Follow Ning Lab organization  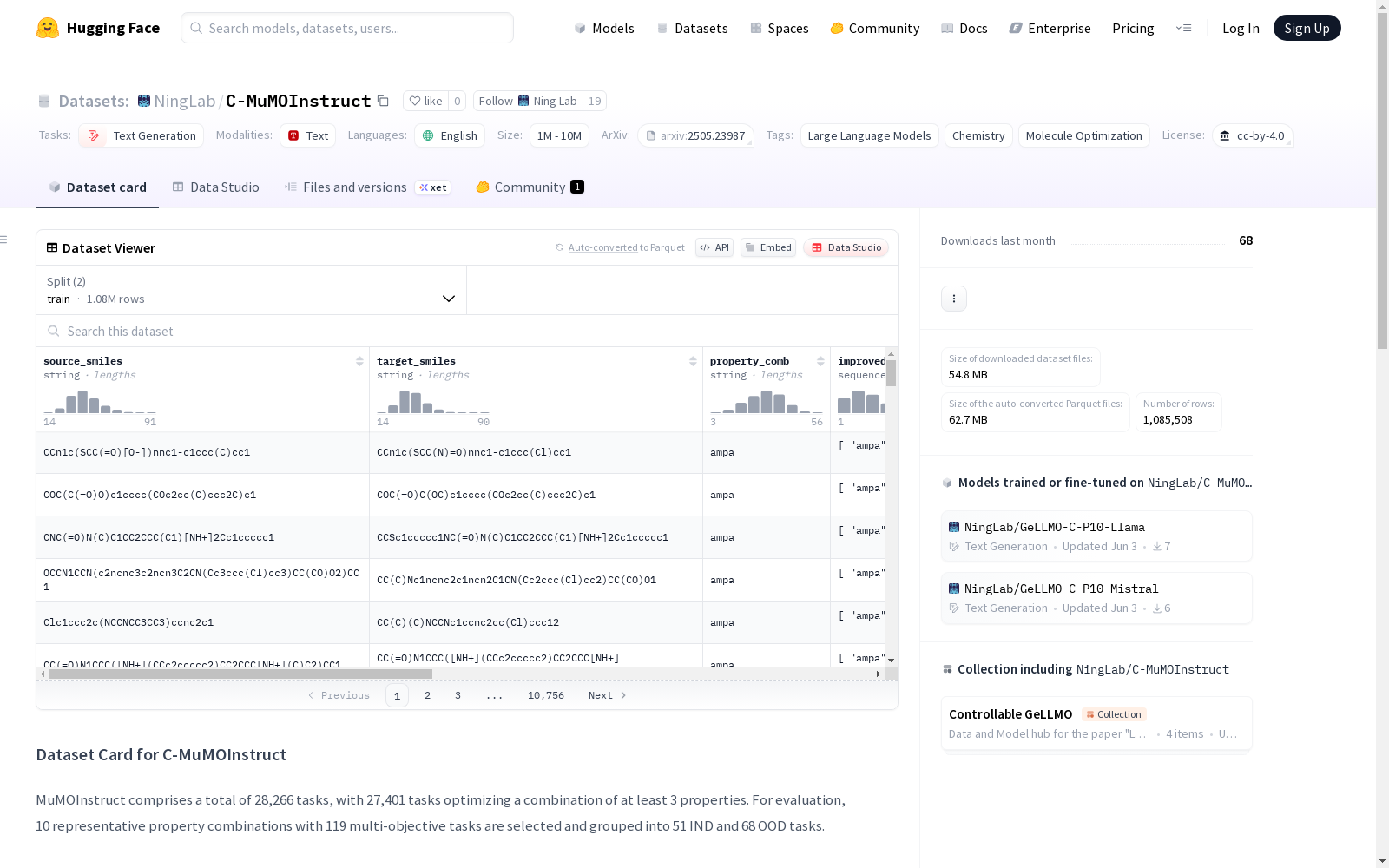pyautogui.click(x=528, y=101)
